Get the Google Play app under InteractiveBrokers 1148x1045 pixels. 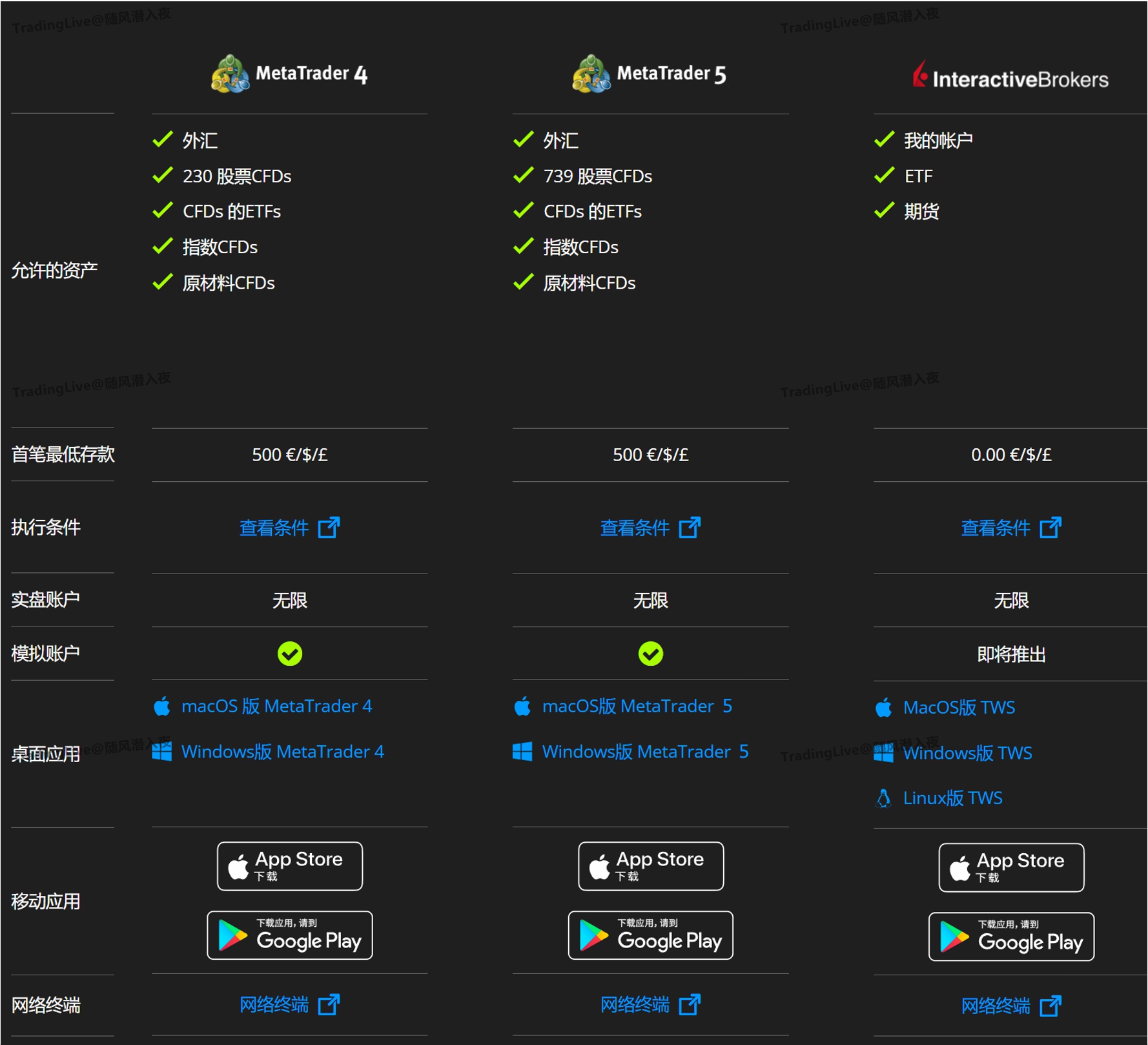1010,938
